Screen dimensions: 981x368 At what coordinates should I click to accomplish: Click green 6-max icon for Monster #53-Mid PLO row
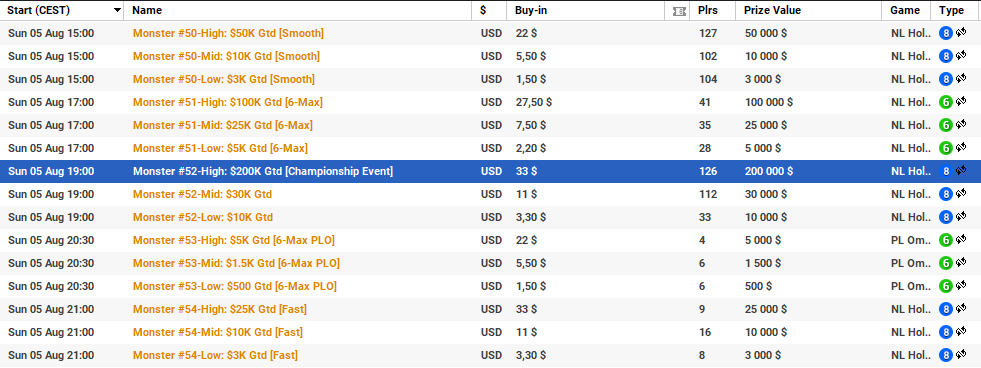[x=945, y=263]
